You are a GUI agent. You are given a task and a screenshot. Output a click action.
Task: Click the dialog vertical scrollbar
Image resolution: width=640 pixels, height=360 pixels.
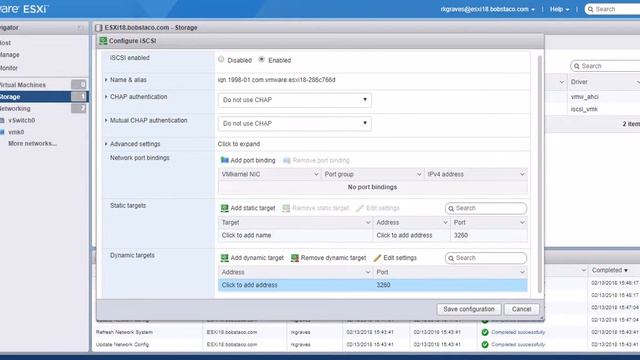click(540, 173)
